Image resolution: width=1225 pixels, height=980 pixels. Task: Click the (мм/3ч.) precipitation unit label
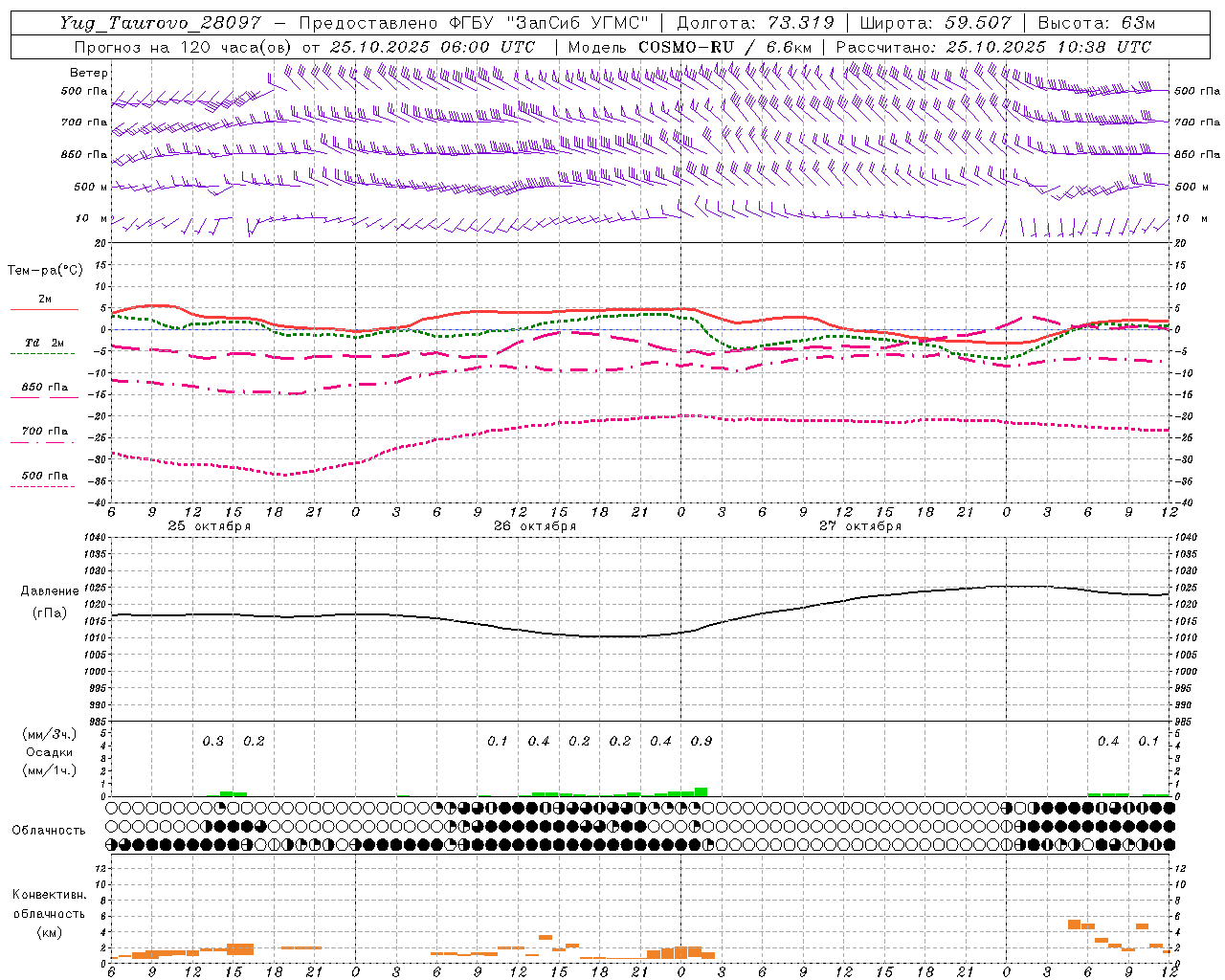(x=50, y=734)
